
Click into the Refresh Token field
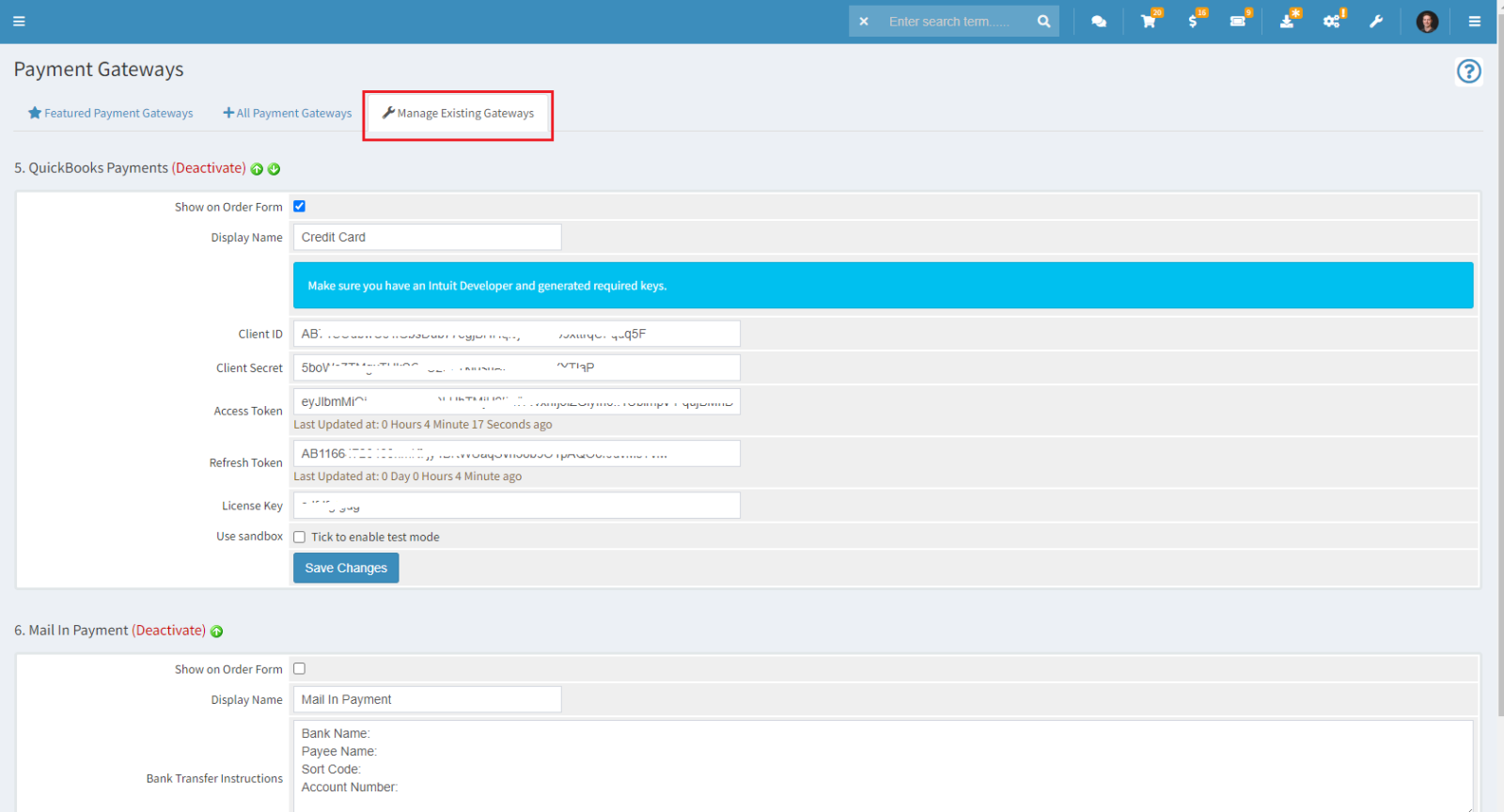coord(517,453)
